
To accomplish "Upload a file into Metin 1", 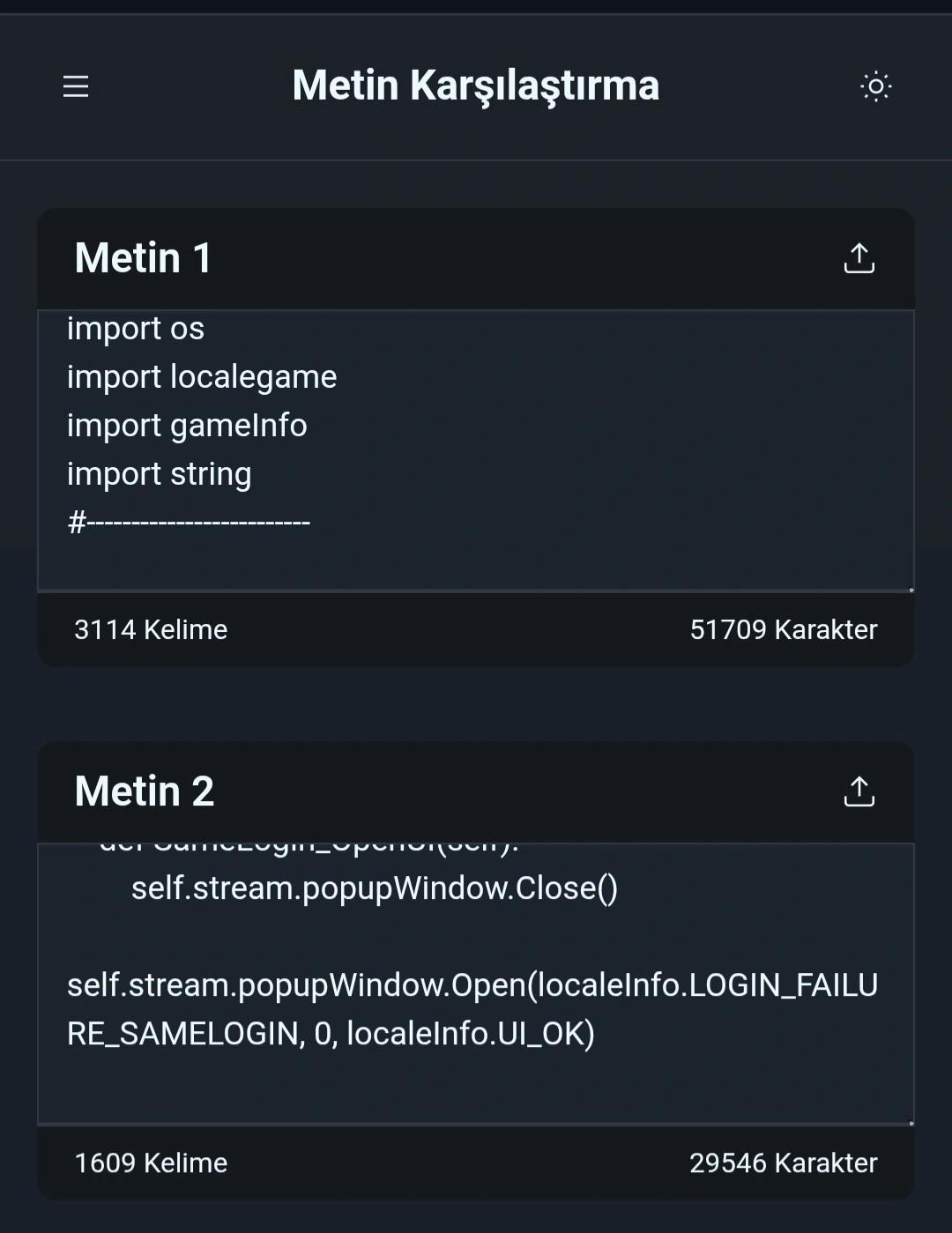I will coord(859,258).
